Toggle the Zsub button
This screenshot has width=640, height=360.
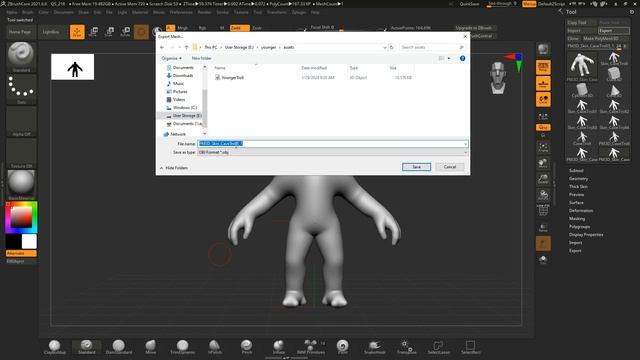[257, 28]
